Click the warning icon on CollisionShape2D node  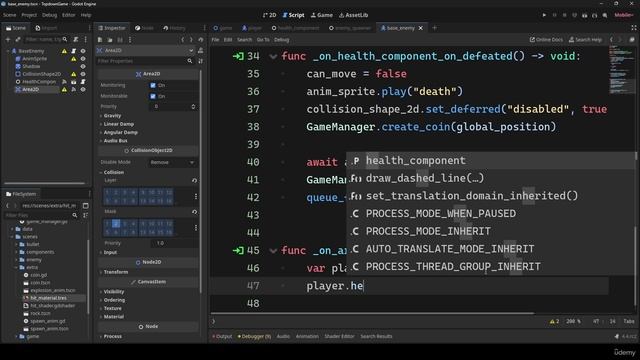[x=74, y=74]
